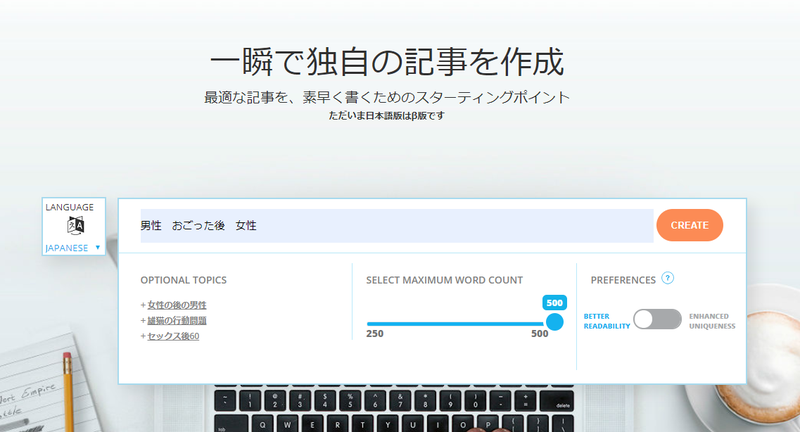The height and width of the screenshot is (432, 800).
Task: Add optional topic 女性の後の男性
Action: coord(177,305)
